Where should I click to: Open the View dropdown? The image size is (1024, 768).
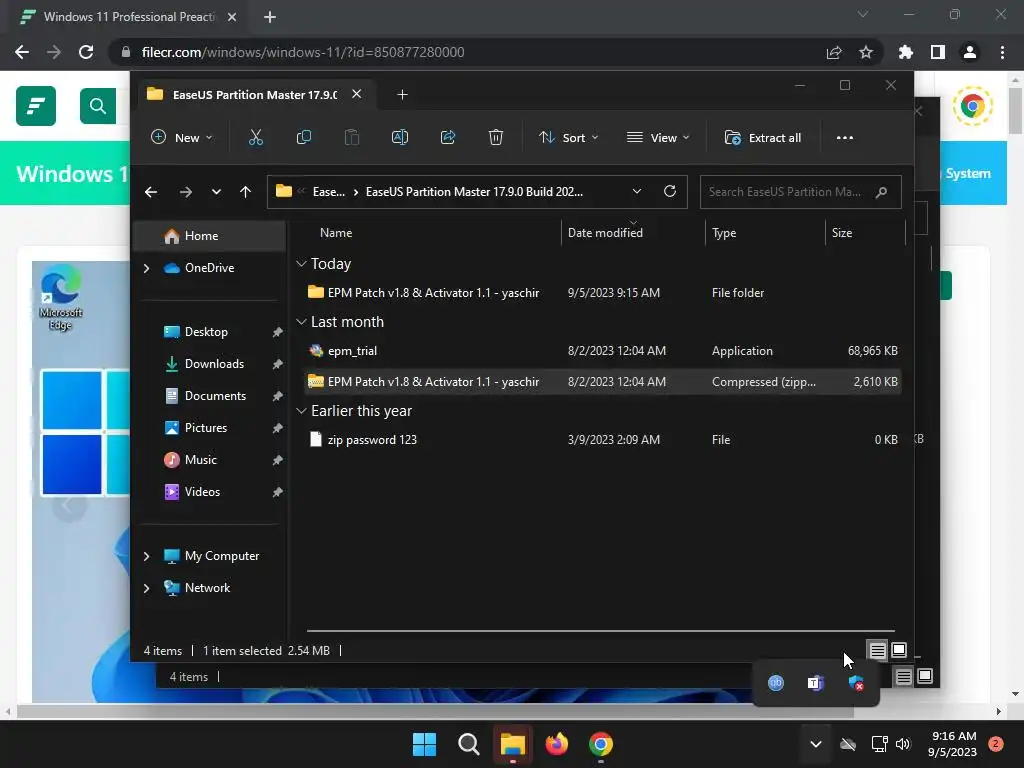coord(658,137)
